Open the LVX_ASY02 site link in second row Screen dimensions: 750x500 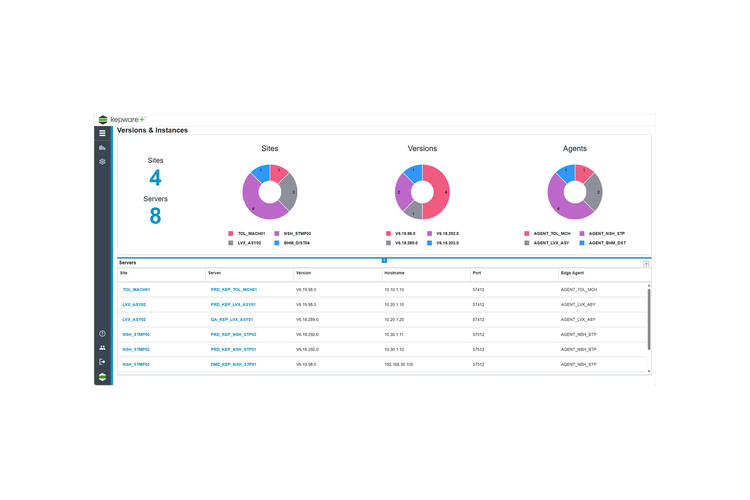(x=134, y=305)
